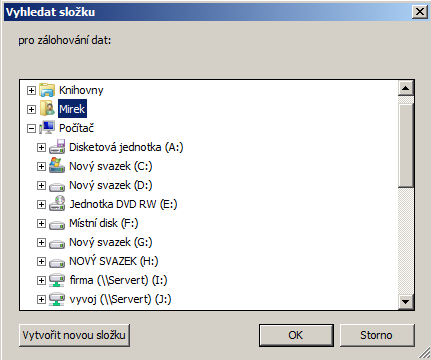Image resolution: width=431 pixels, height=360 pixels.
Task: Expand the Knihovny node
Action: tap(31, 90)
